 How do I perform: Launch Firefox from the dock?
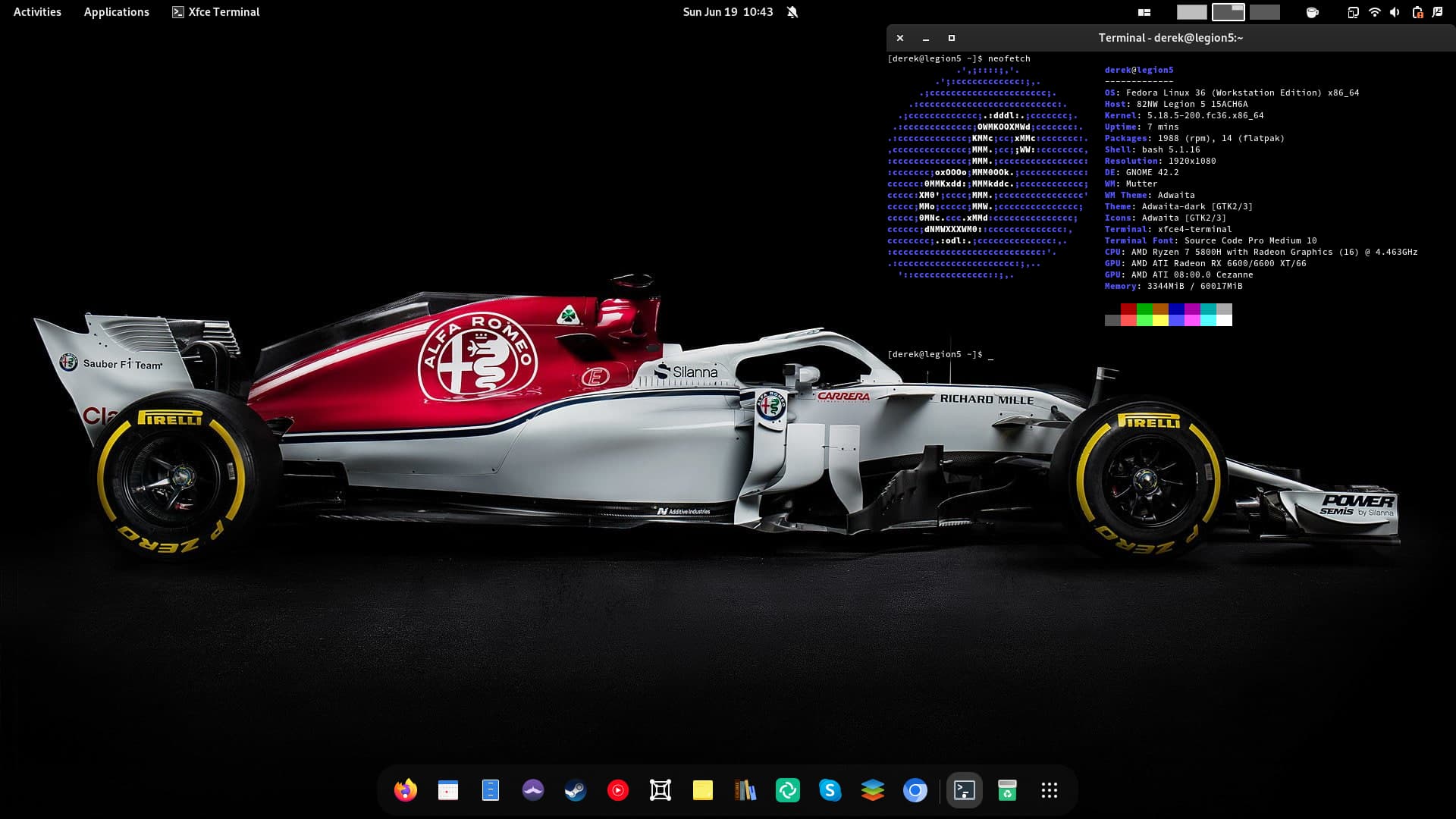click(x=406, y=790)
